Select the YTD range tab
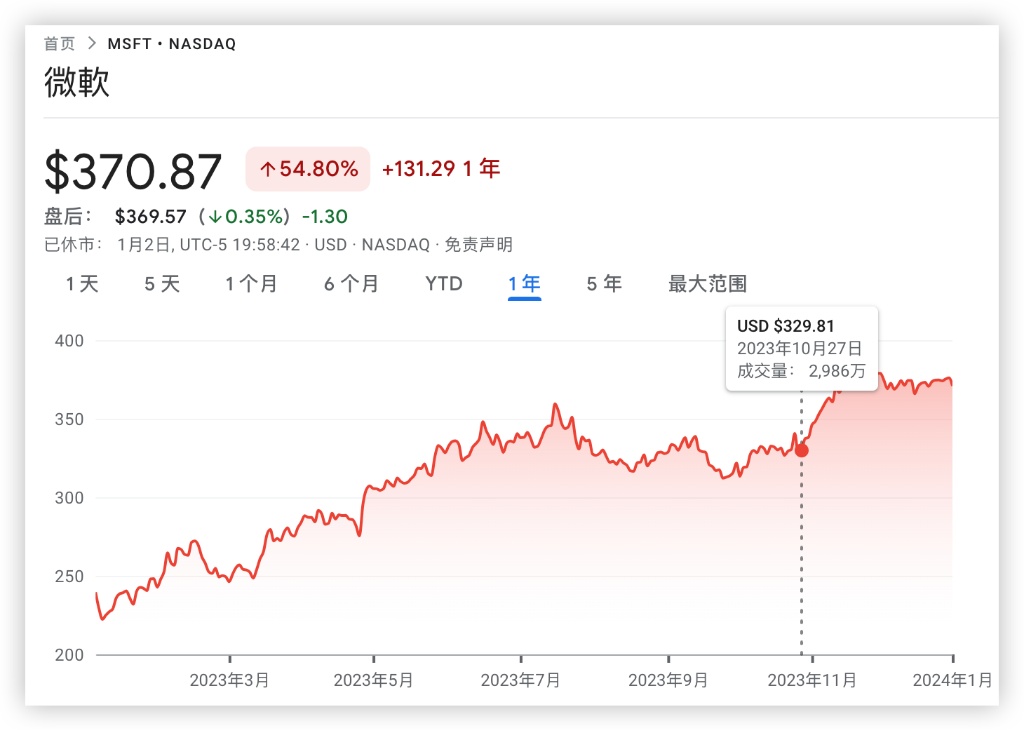 [444, 284]
